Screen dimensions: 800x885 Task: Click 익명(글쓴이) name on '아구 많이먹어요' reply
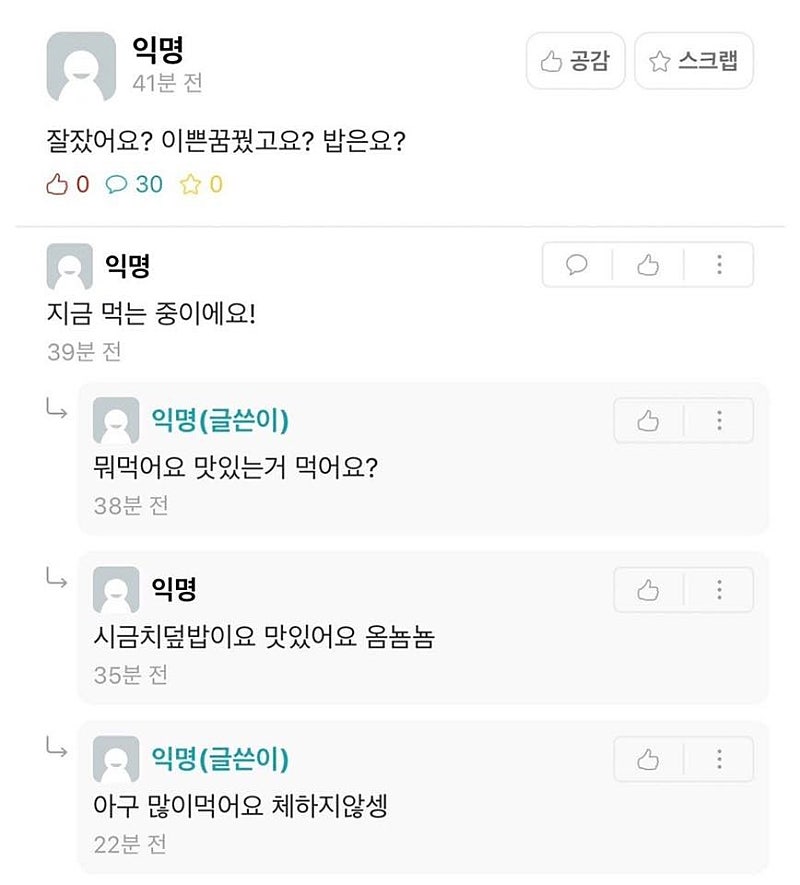pos(220,759)
